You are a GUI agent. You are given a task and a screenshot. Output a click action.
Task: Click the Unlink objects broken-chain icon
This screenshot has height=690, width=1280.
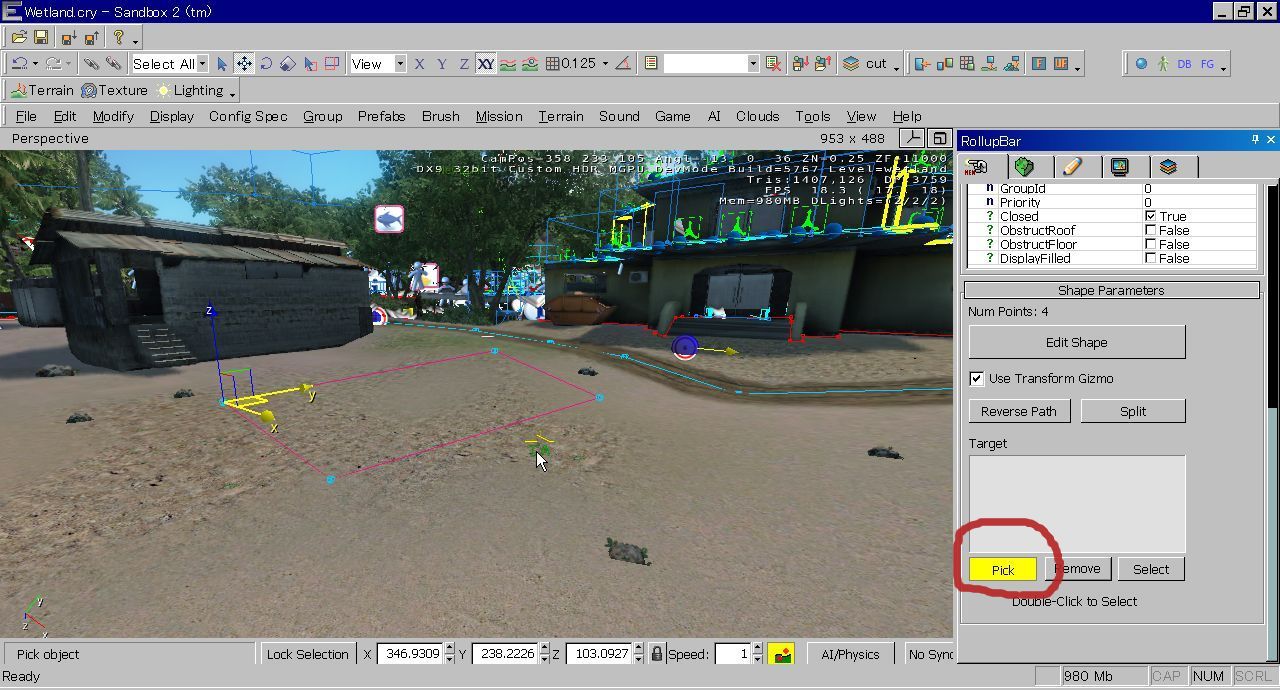click(112, 63)
